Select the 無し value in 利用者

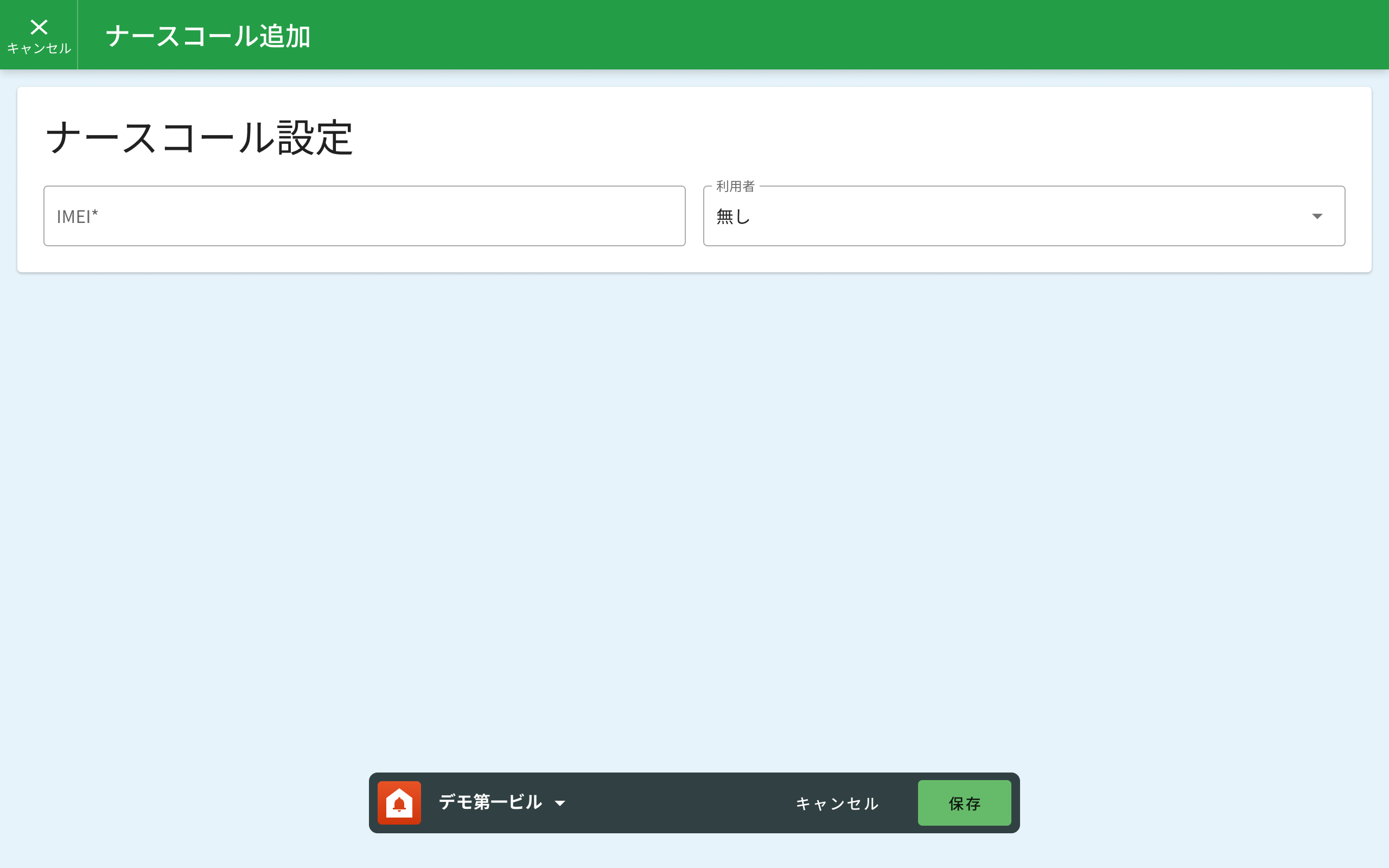733,216
